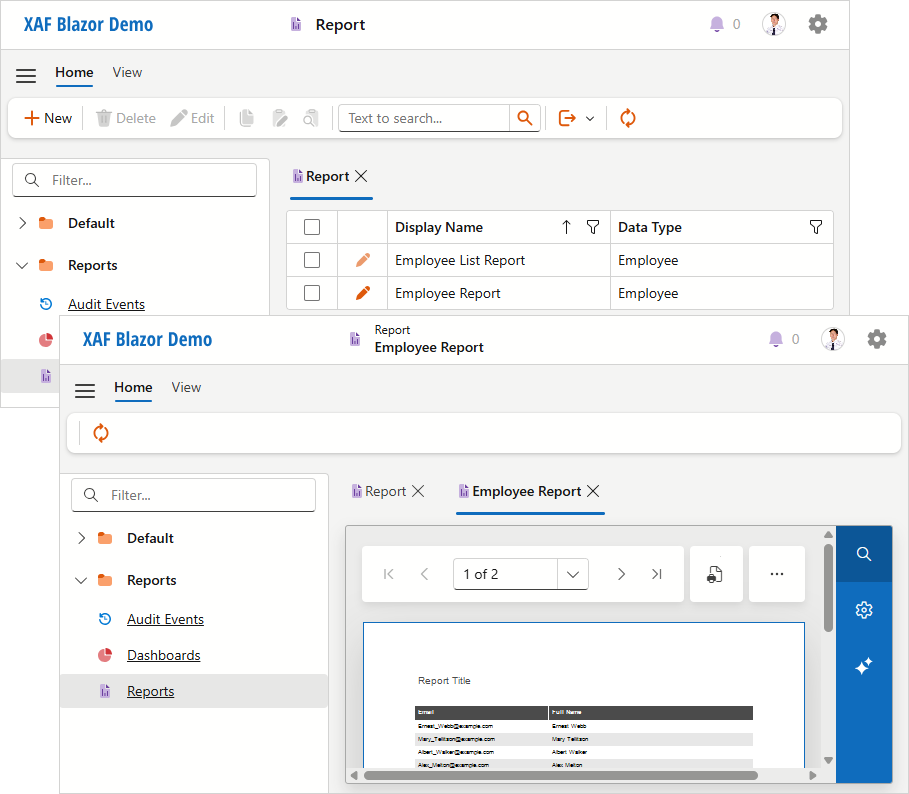Image resolution: width=909 pixels, height=794 pixels.
Task: Go to the next report page
Action: click(621, 574)
